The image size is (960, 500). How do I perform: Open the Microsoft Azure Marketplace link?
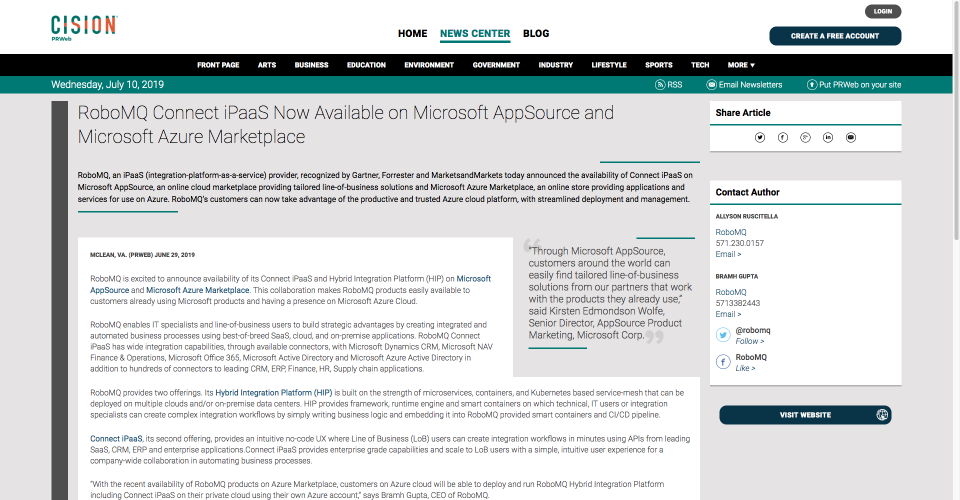tap(197, 290)
